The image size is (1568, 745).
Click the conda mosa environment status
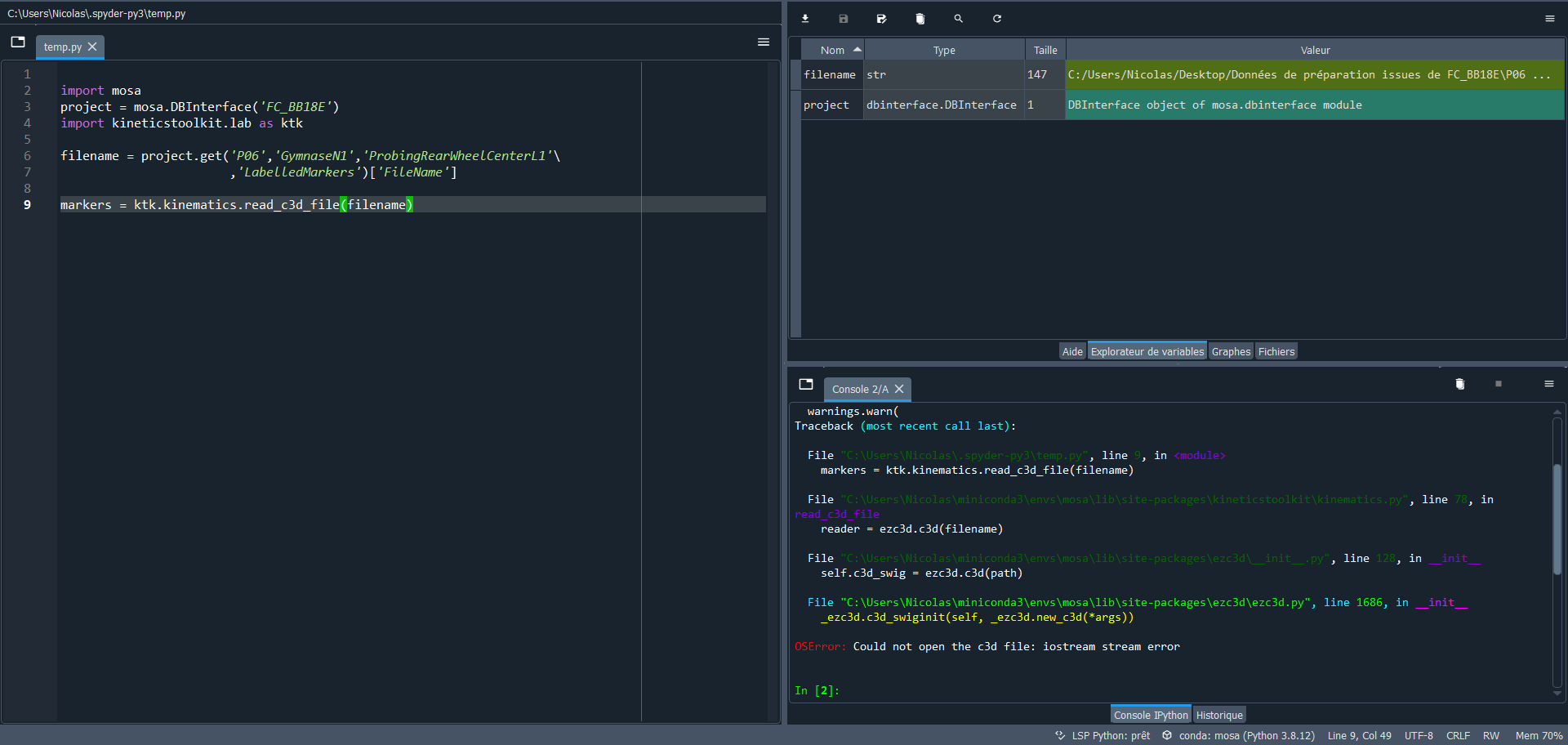coord(1238,735)
